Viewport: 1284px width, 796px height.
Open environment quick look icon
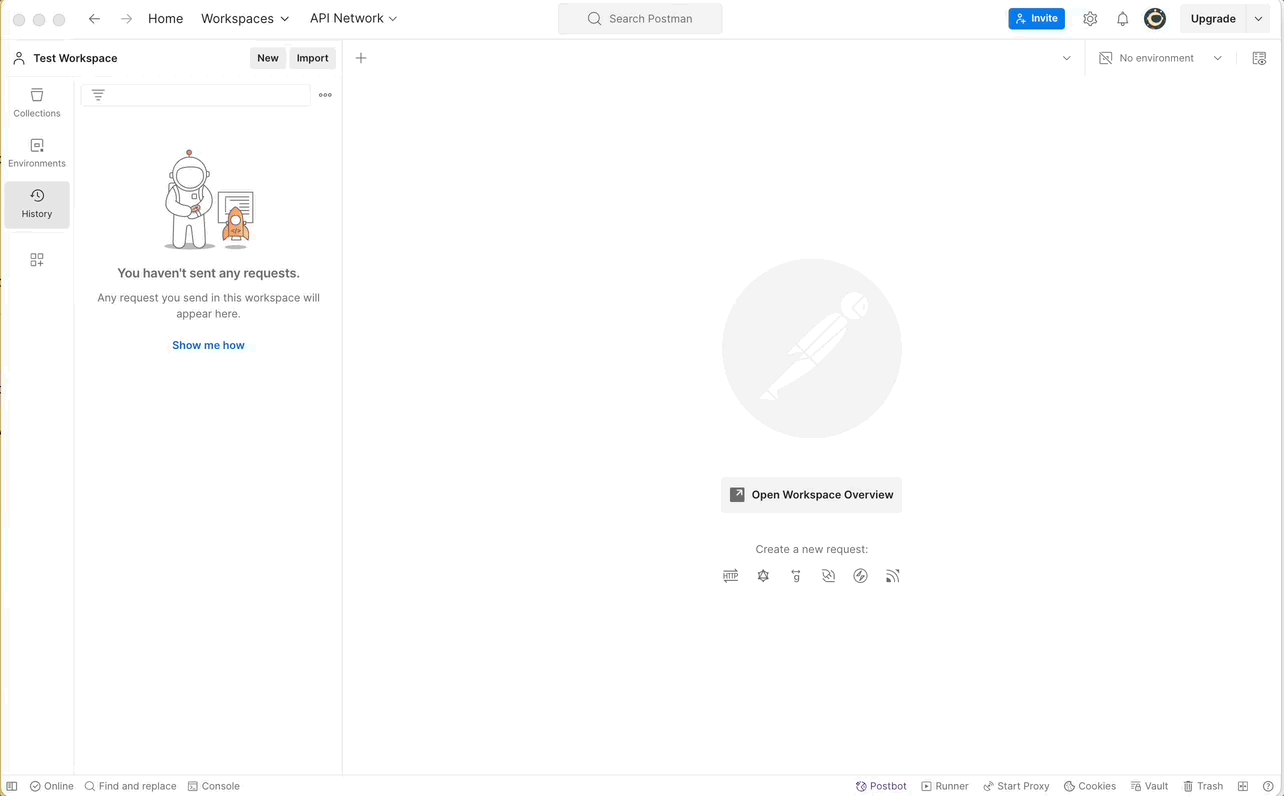click(x=1259, y=58)
